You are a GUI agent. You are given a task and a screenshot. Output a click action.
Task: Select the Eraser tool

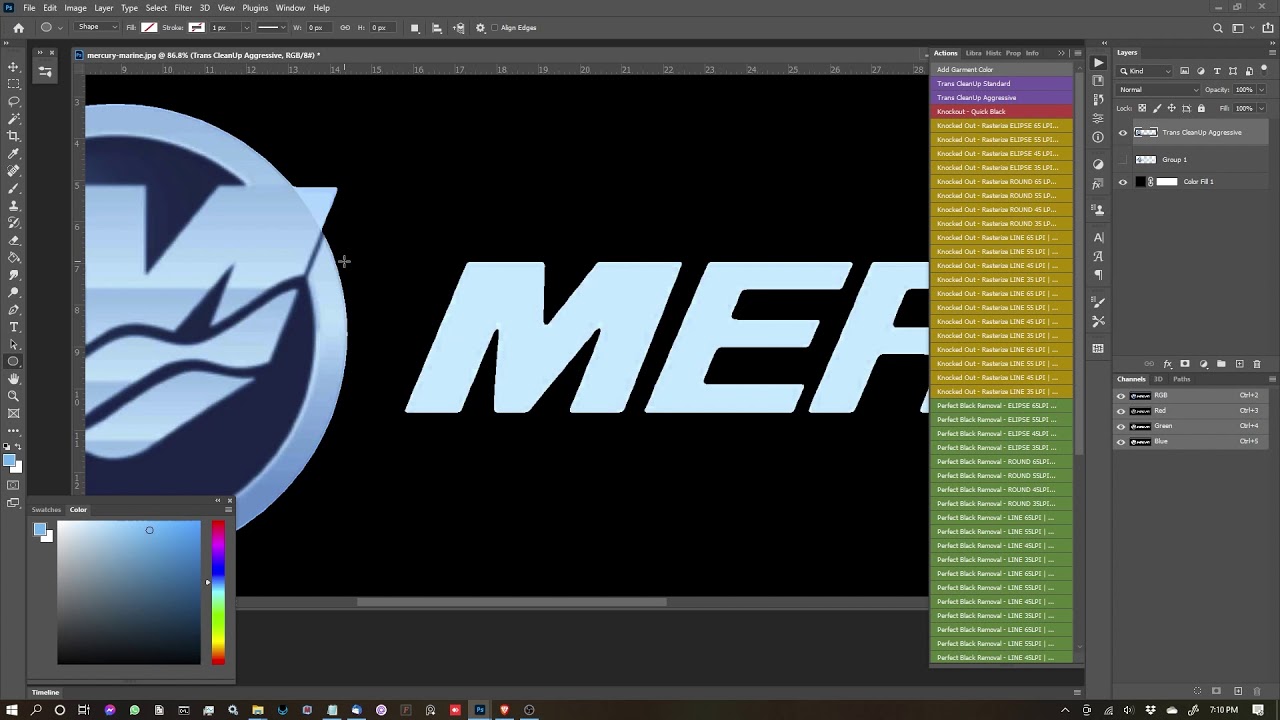[x=14, y=240]
